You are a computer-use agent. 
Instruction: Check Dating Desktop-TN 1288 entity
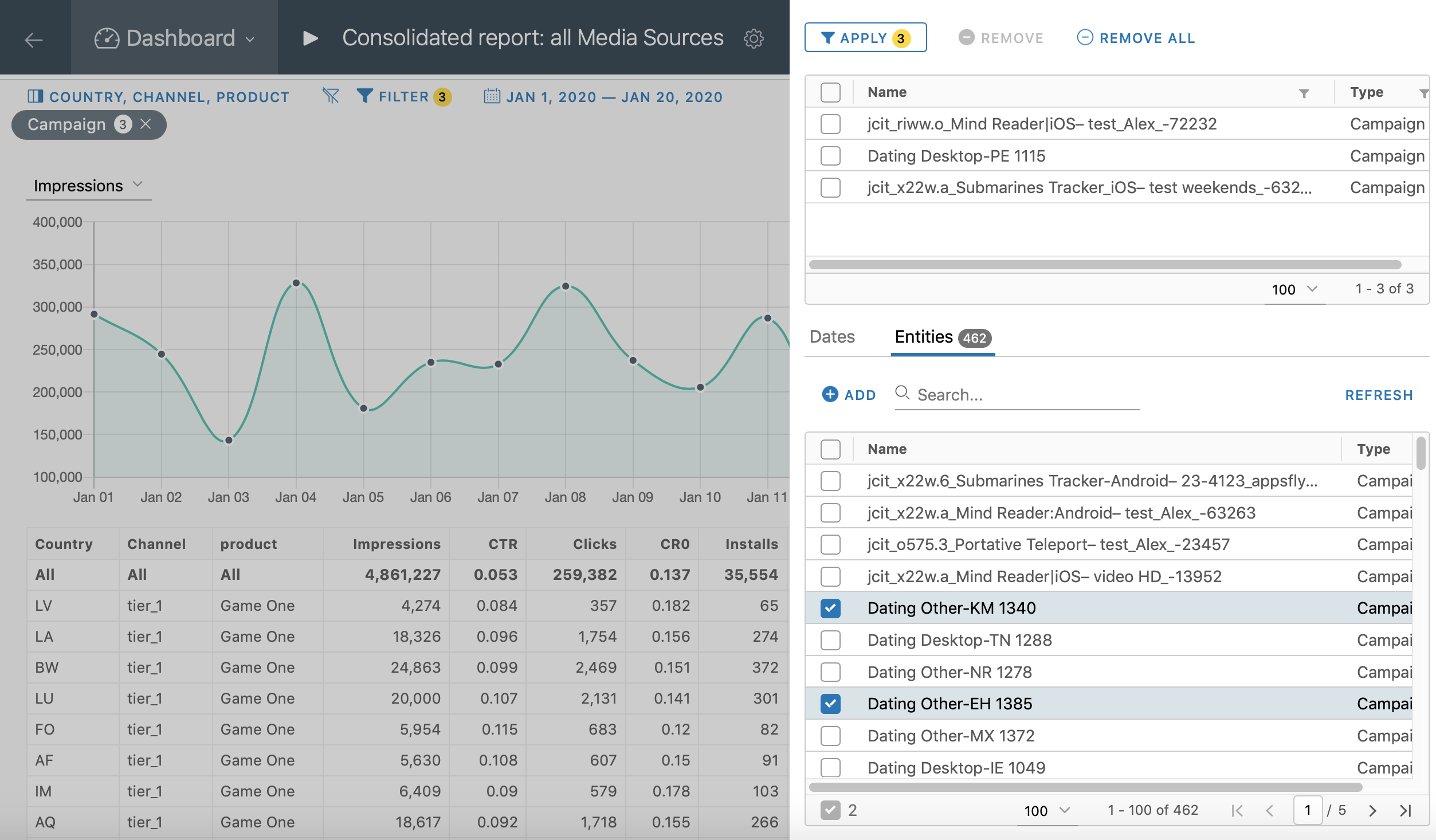coord(830,640)
